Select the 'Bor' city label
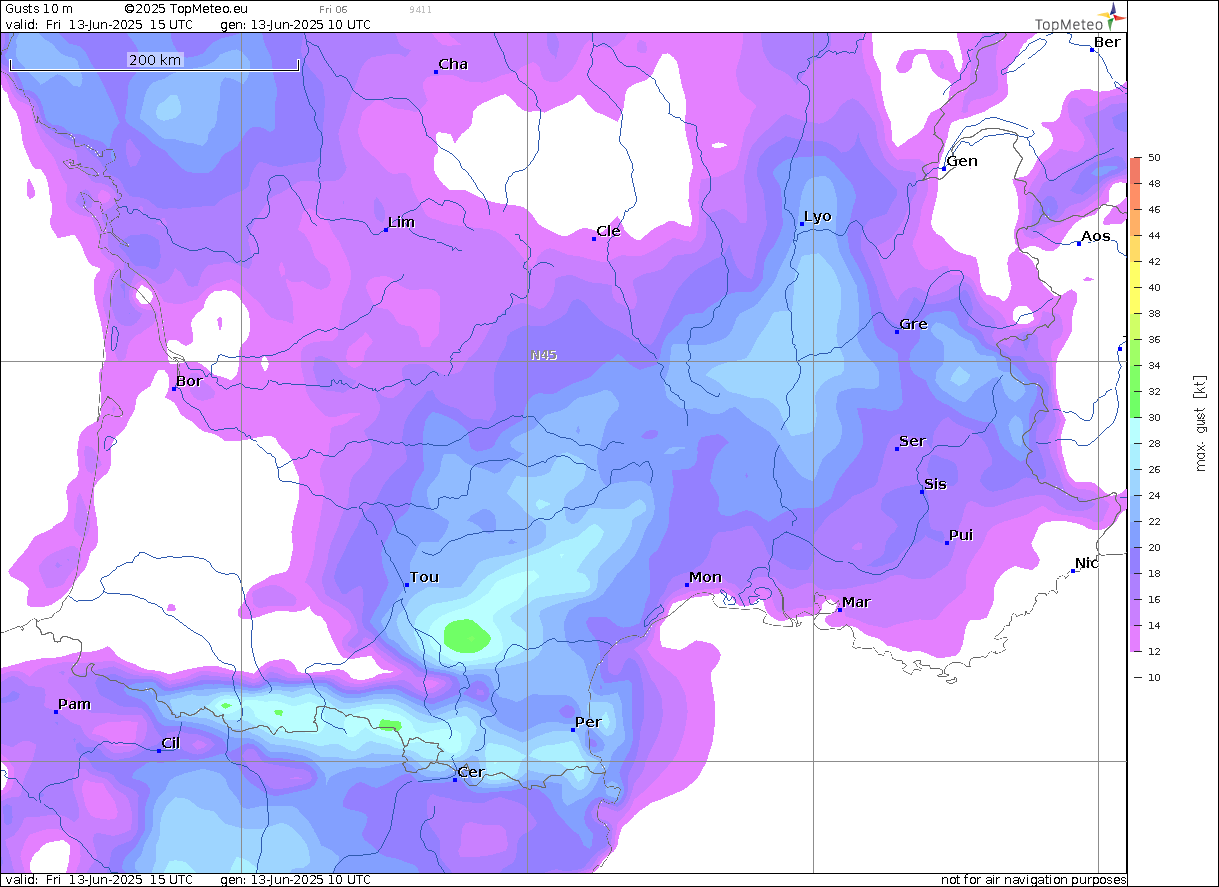1219x887 pixels. click(189, 381)
